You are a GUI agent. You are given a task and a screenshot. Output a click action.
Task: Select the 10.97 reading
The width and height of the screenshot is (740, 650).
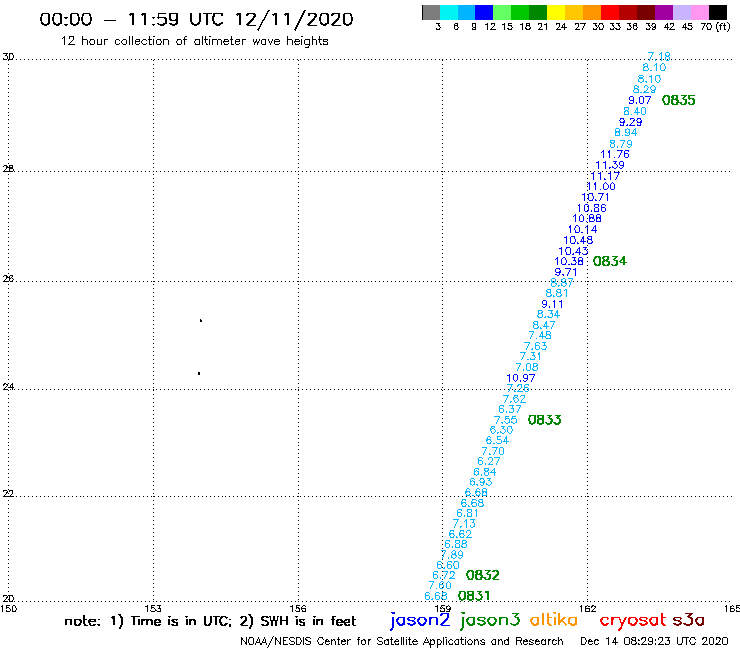tap(521, 378)
